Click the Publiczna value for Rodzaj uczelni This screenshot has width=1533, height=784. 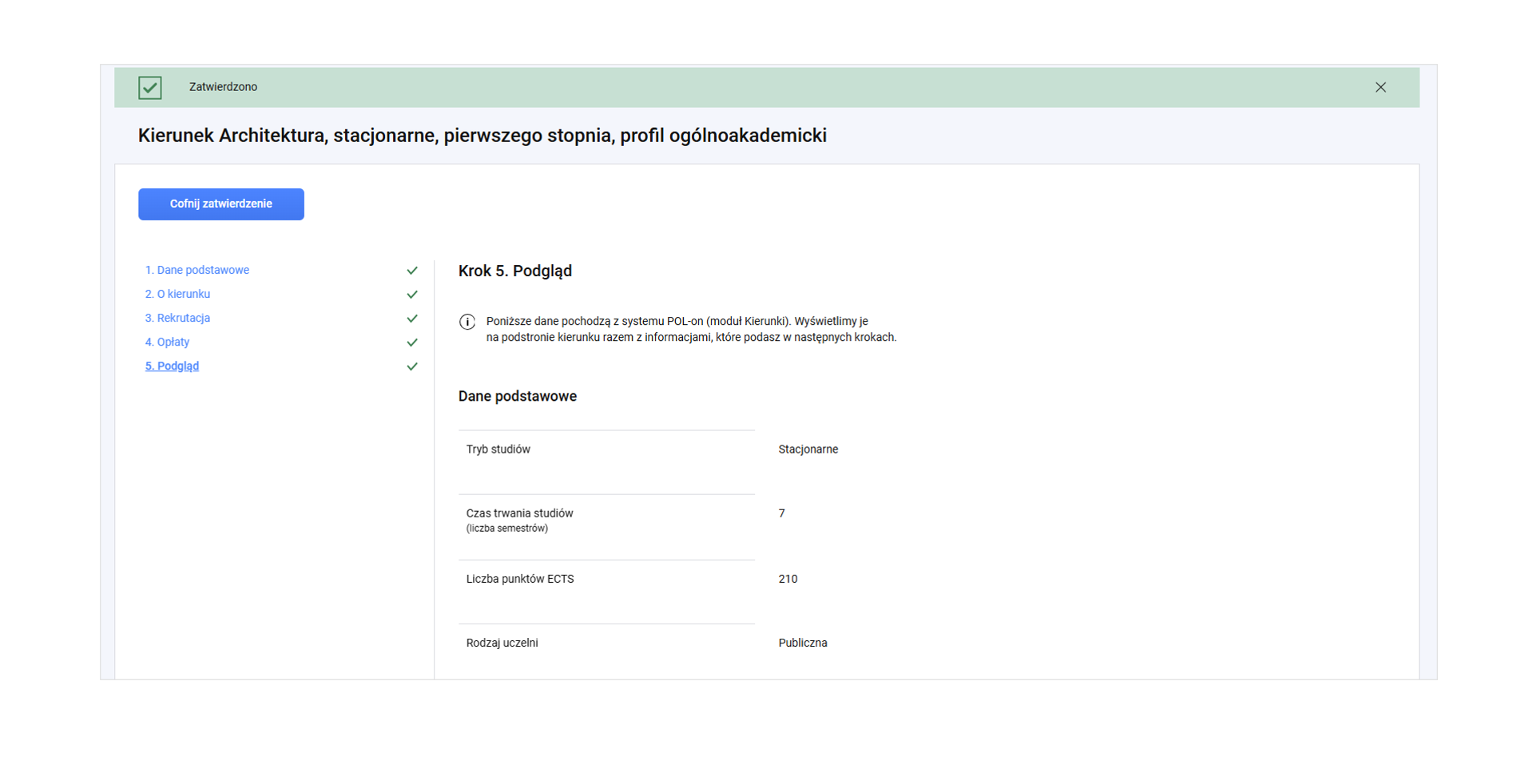[802, 643]
